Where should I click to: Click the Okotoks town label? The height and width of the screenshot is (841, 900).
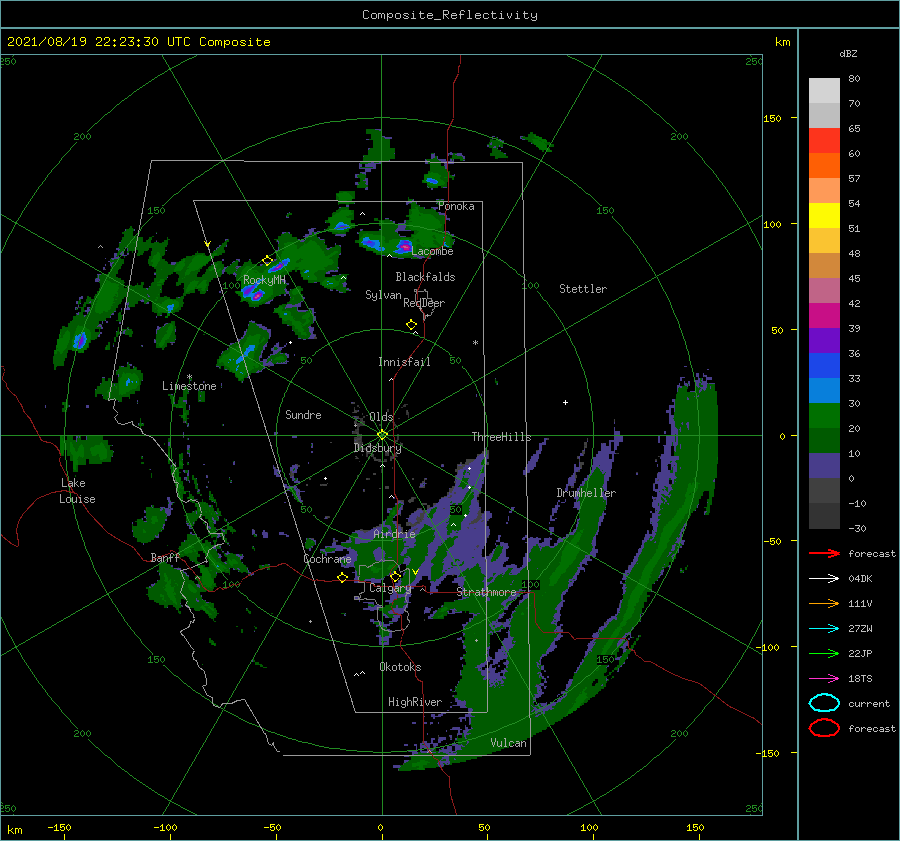click(x=400, y=667)
